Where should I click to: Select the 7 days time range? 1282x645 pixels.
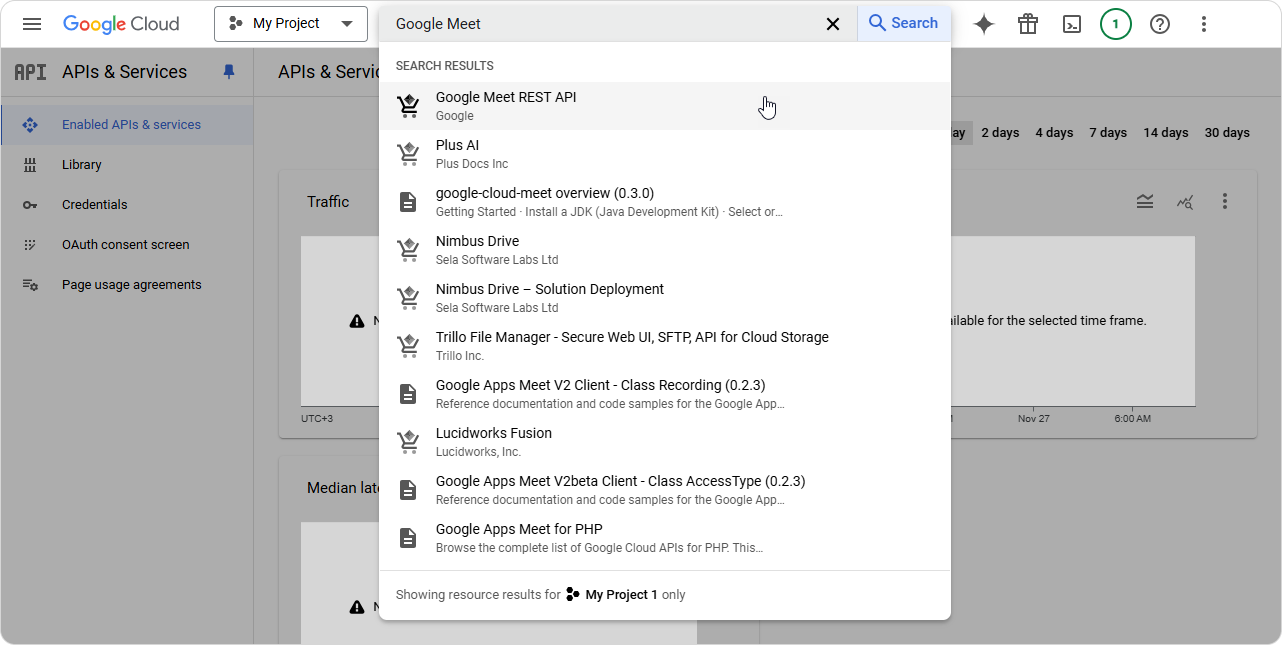coord(1108,133)
